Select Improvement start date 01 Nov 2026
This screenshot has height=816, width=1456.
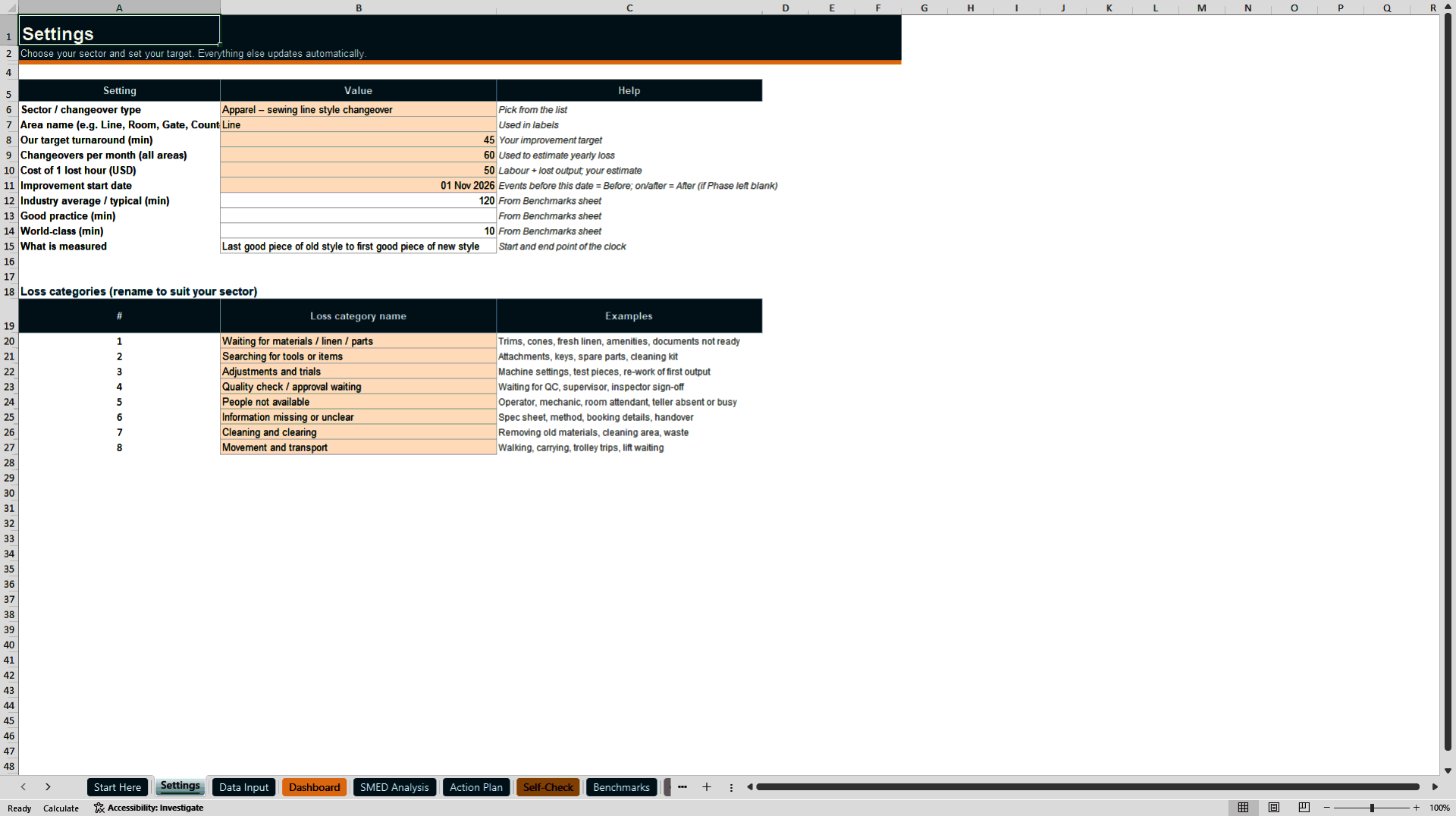pos(358,185)
